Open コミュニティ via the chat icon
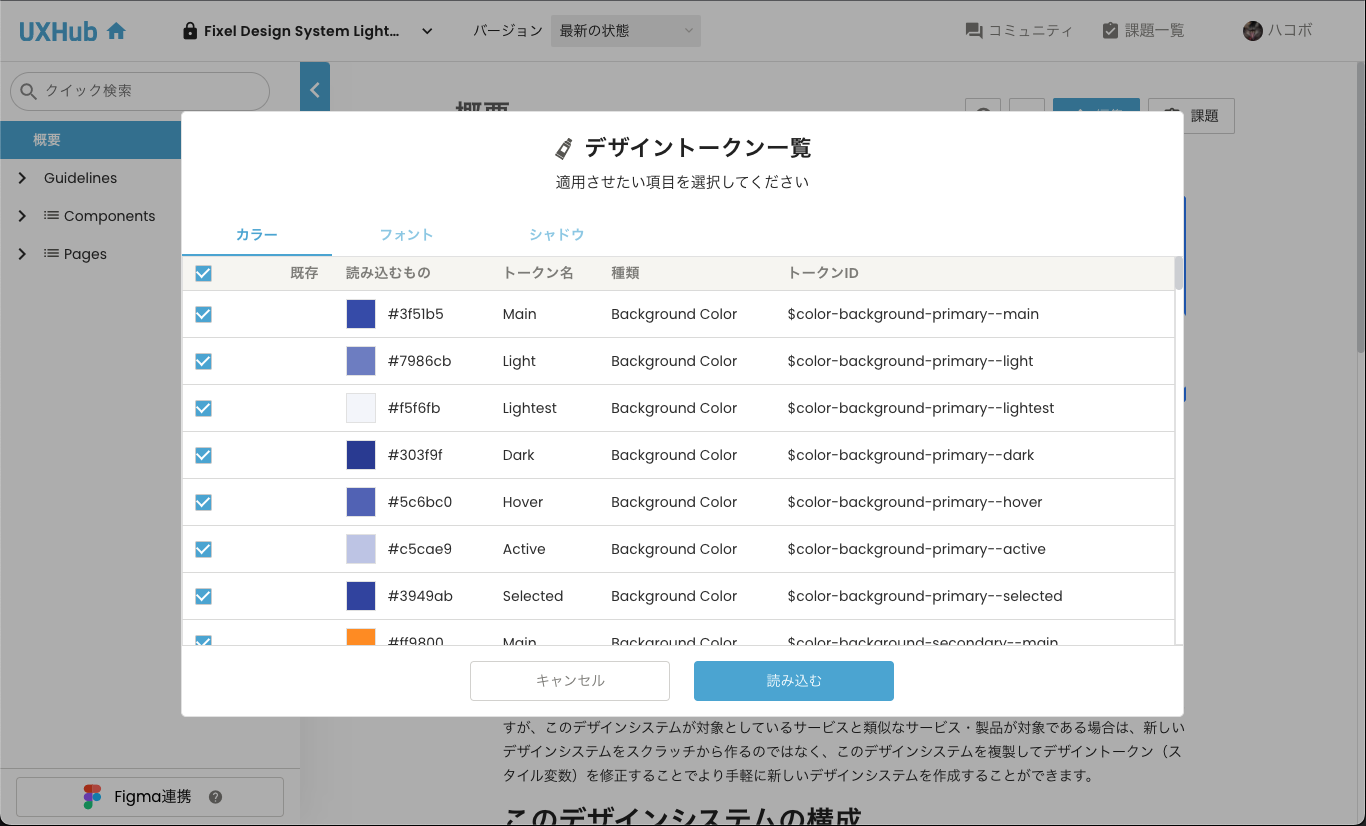The image size is (1366, 826). [x=973, y=30]
